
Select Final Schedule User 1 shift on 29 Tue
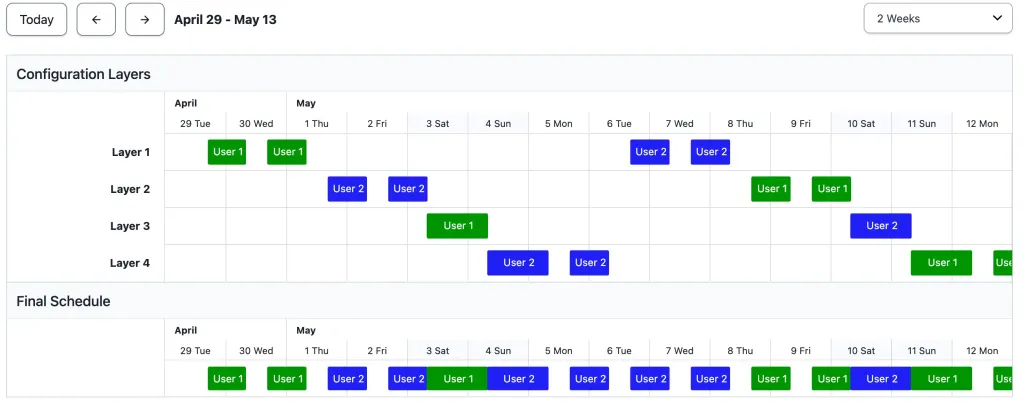pyautogui.click(x=227, y=379)
